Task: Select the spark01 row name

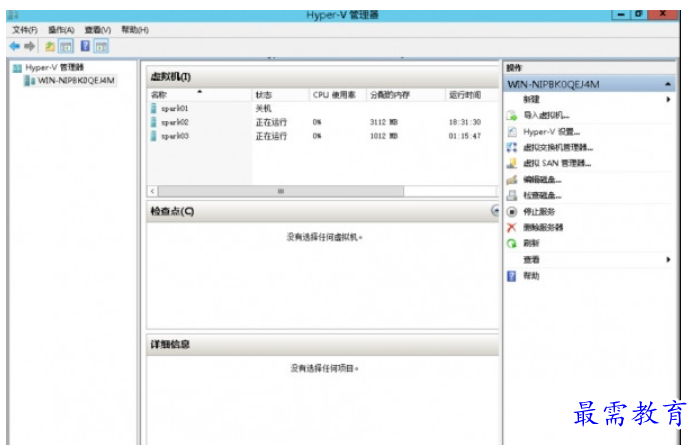Action: (175, 109)
